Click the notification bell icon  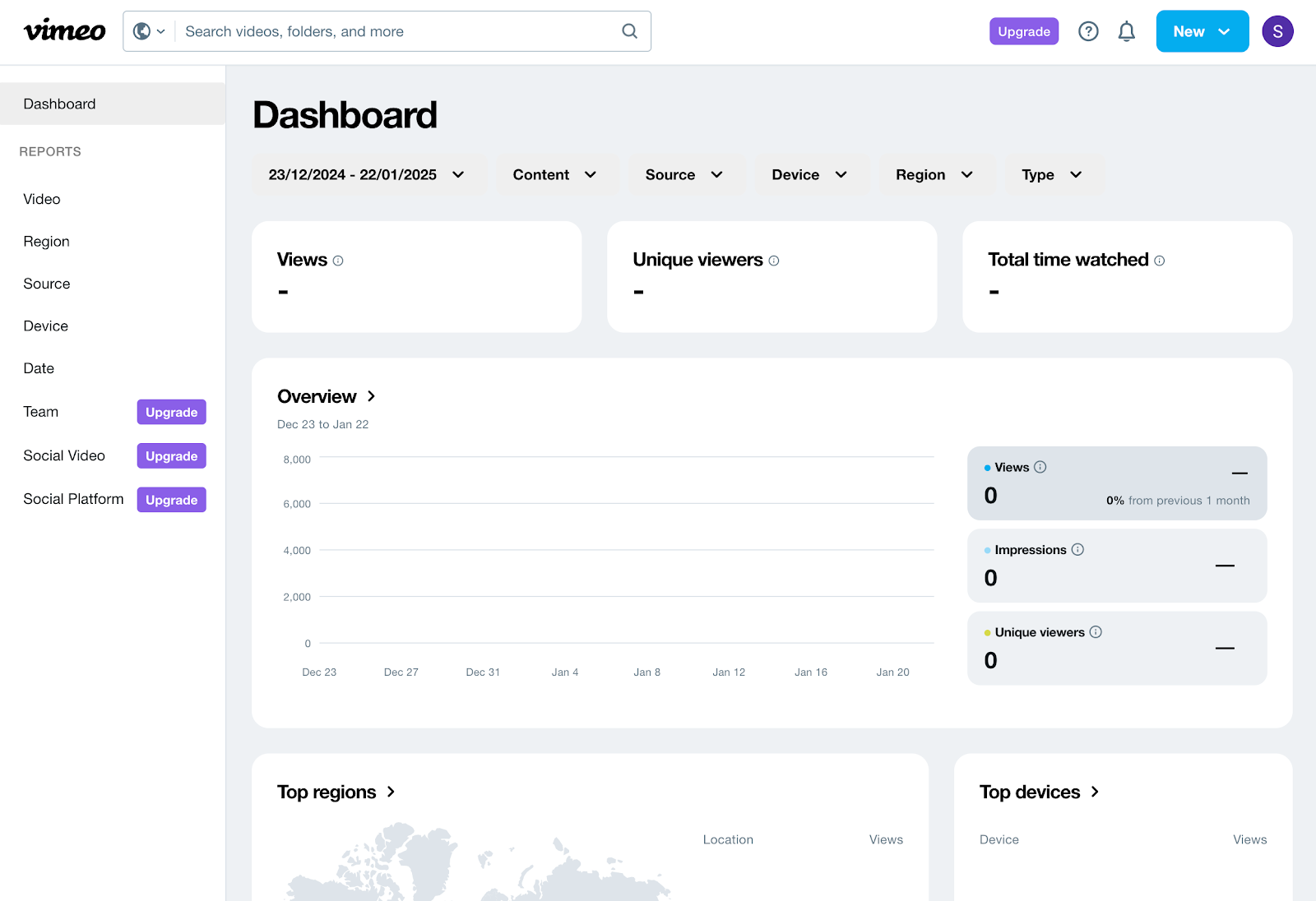pos(1126,31)
